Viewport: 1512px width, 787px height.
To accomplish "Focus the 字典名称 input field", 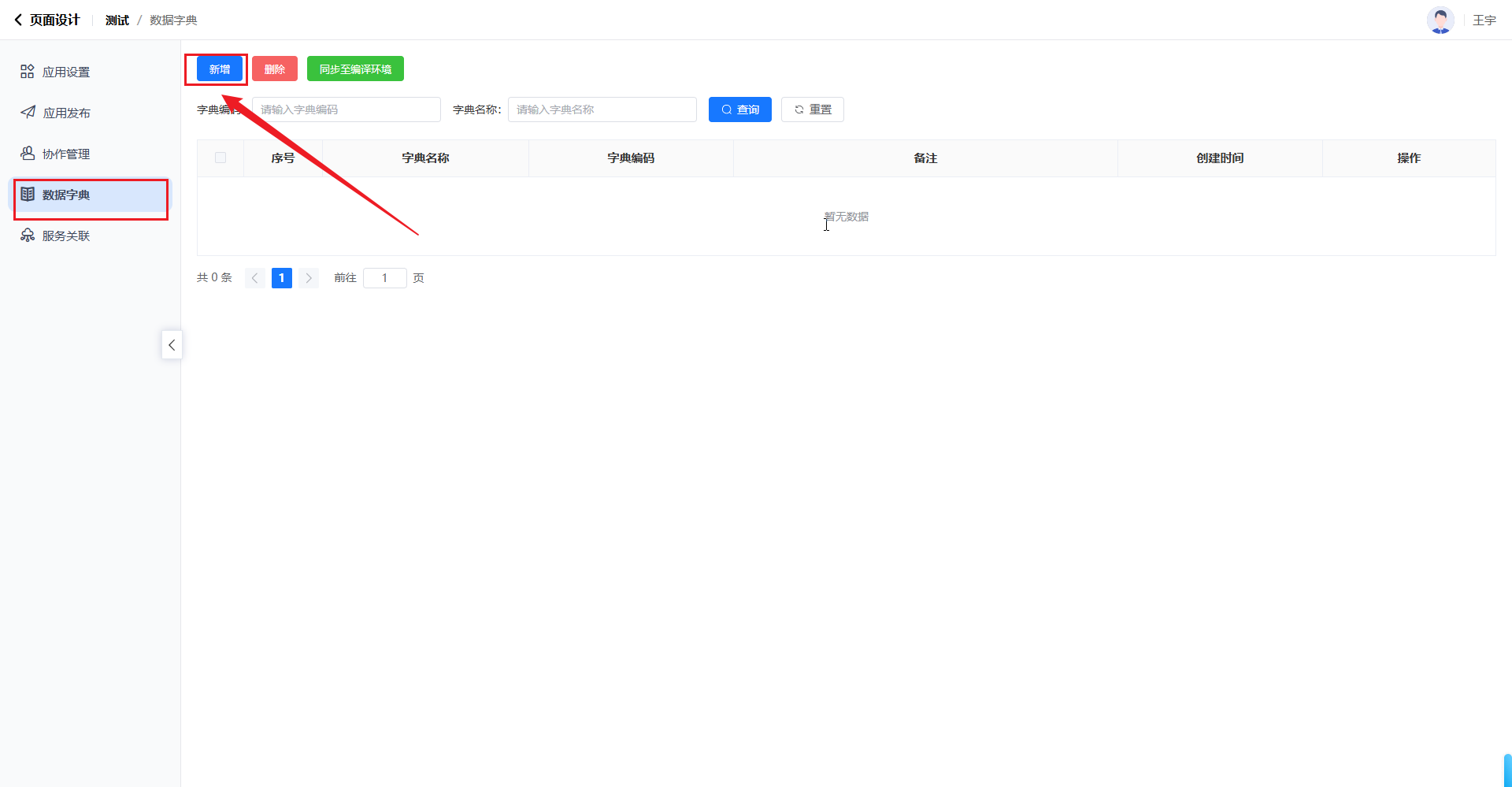I will [x=602, y=110].
